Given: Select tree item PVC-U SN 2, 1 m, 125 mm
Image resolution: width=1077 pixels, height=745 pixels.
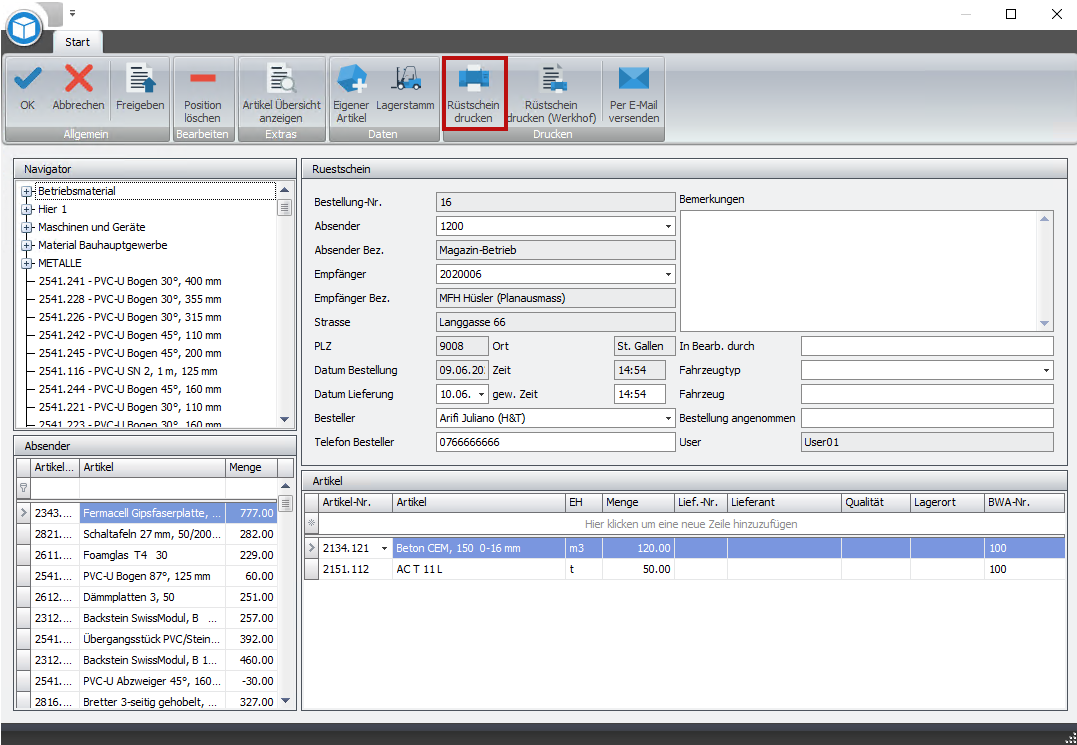Looking at the screenshot, I should [128, 371].
